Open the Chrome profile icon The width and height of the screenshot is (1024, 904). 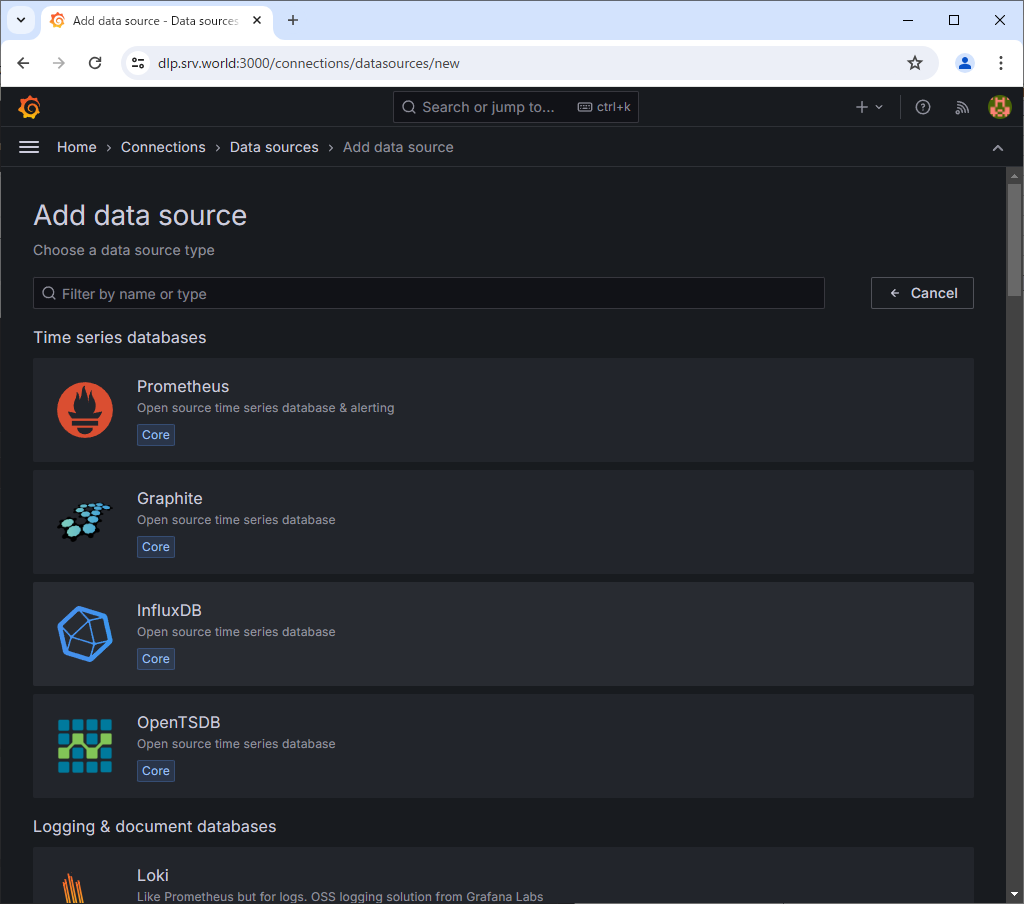coord(965,63)
